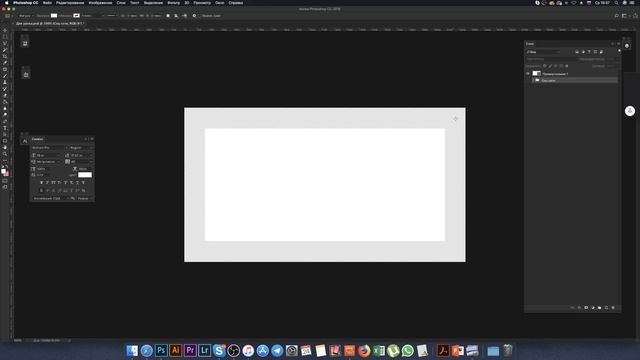Select the Clone Stamp tool
The height and width of the screenshot is (360, 640).
pos(5,82)
